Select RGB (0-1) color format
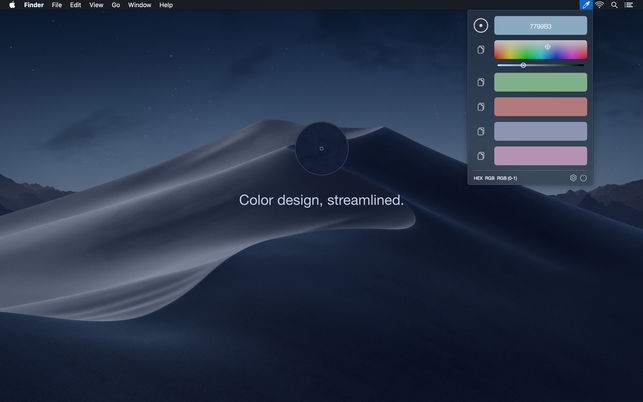 coord(507,178)
